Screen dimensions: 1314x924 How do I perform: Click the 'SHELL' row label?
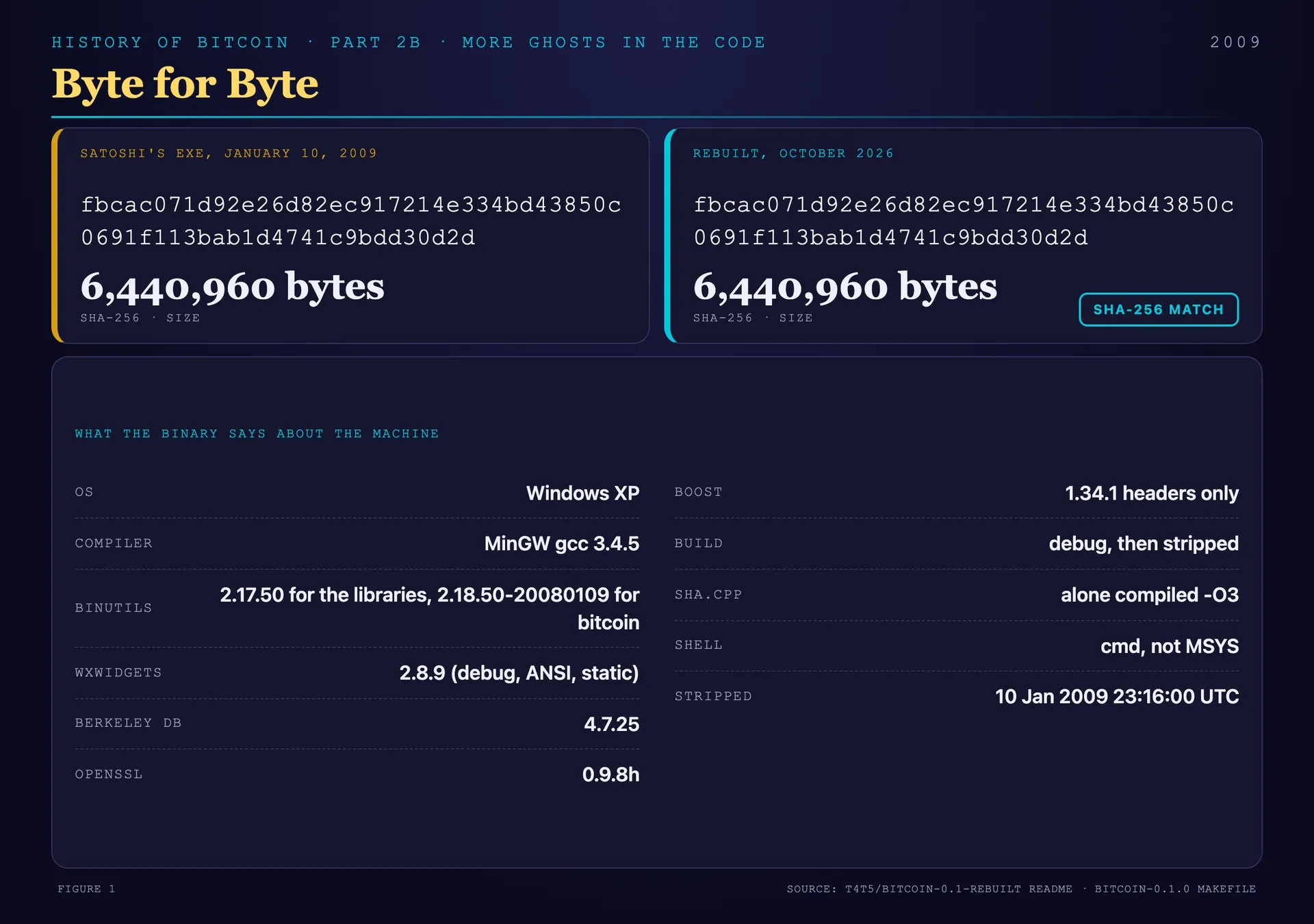click(699, 645)
